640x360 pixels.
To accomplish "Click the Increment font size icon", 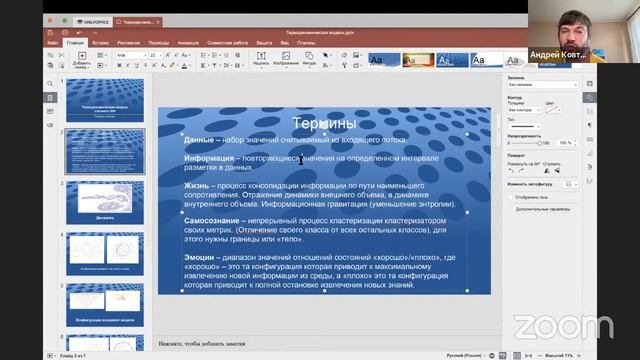I will [168, 55].
